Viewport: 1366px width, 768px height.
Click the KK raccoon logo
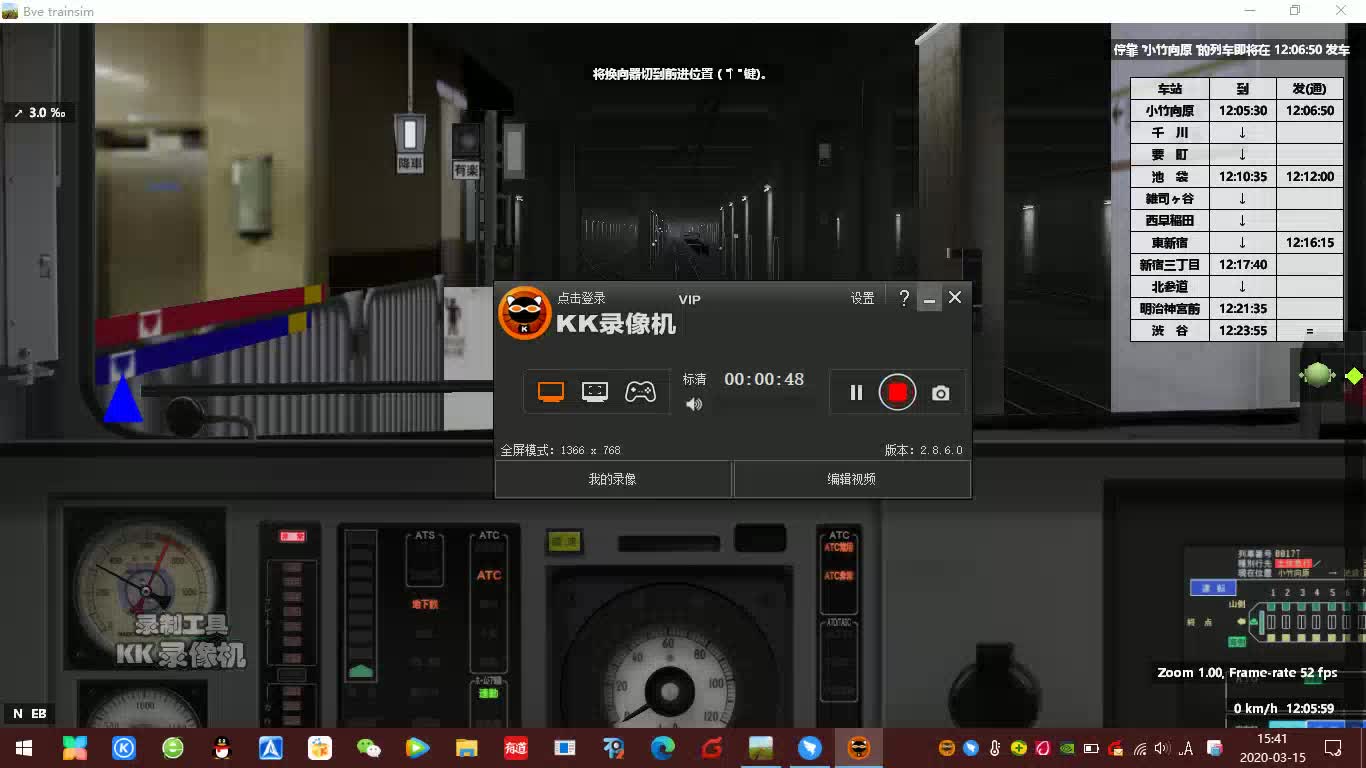[x=524, y=313]
